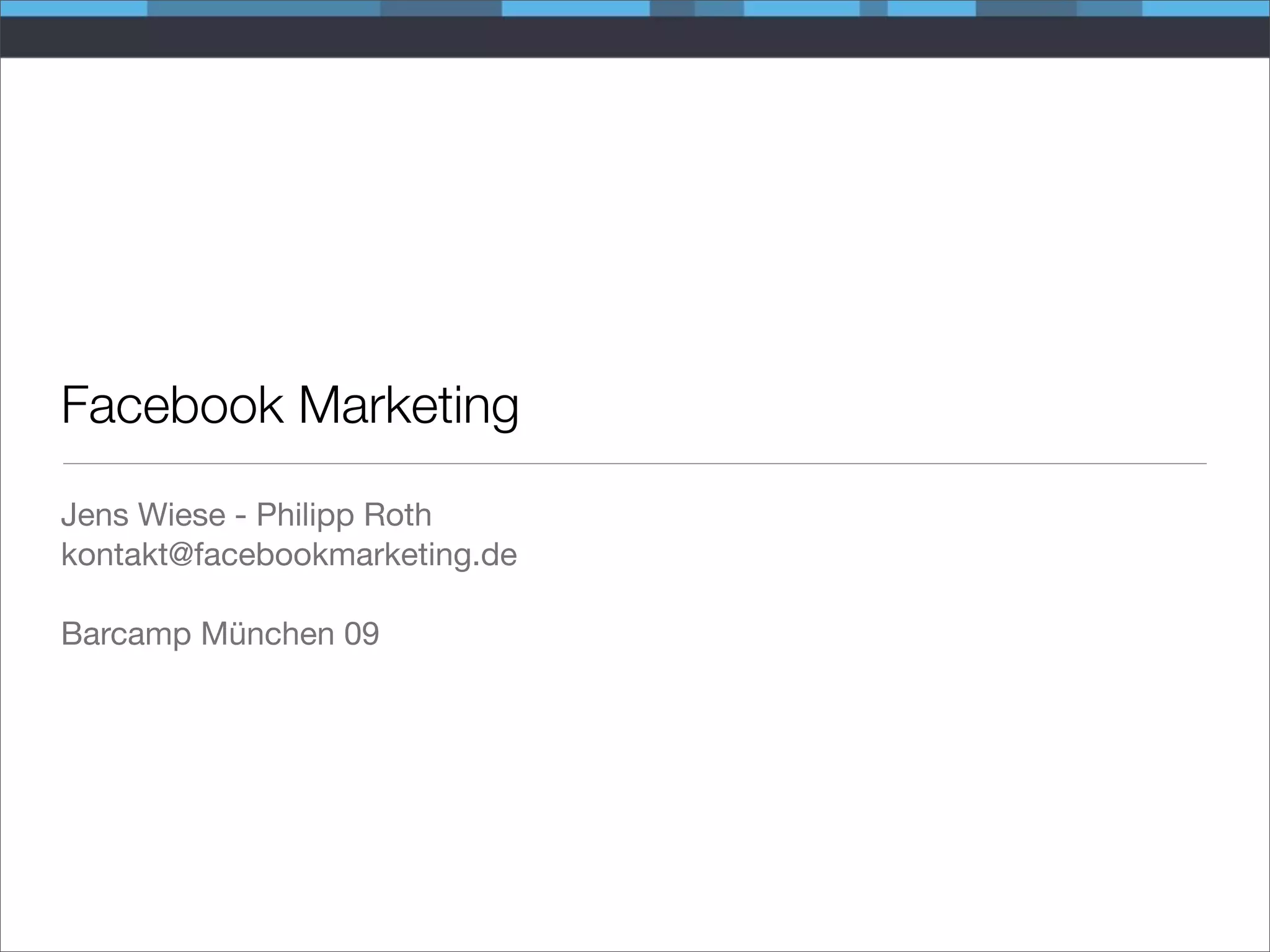
Task: Click the dash between the two names
Action: pyautogui.click(x=241, y=516)
